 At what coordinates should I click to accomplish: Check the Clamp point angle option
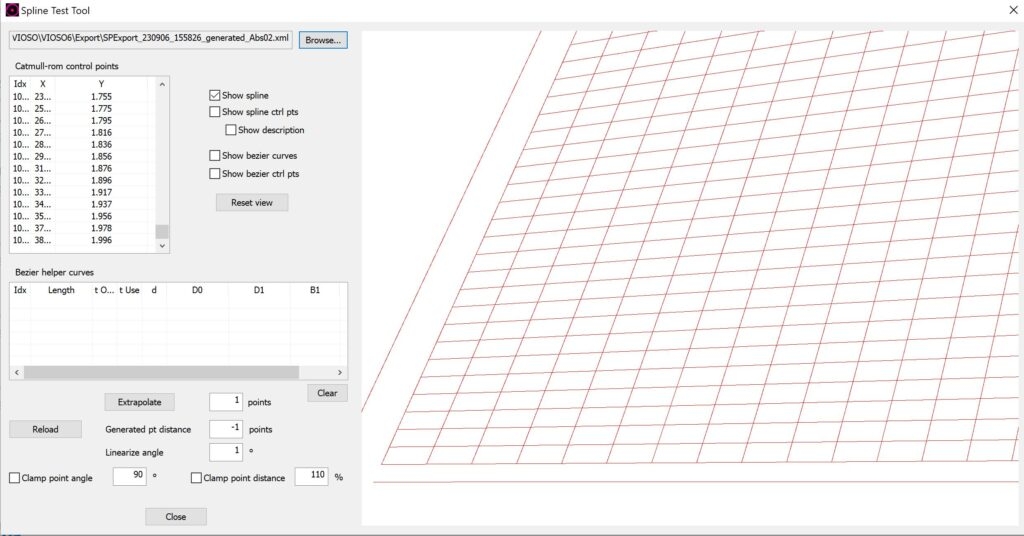pos(14,478)
